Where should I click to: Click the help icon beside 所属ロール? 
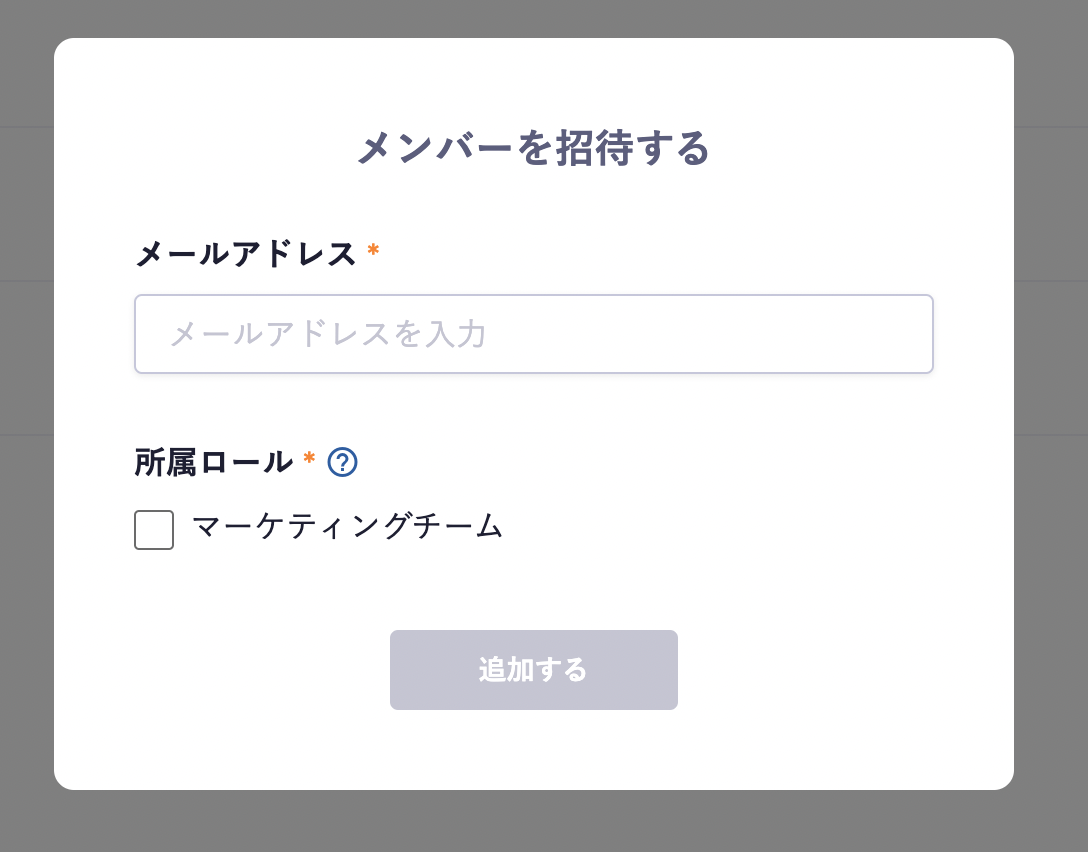(342, 462)
